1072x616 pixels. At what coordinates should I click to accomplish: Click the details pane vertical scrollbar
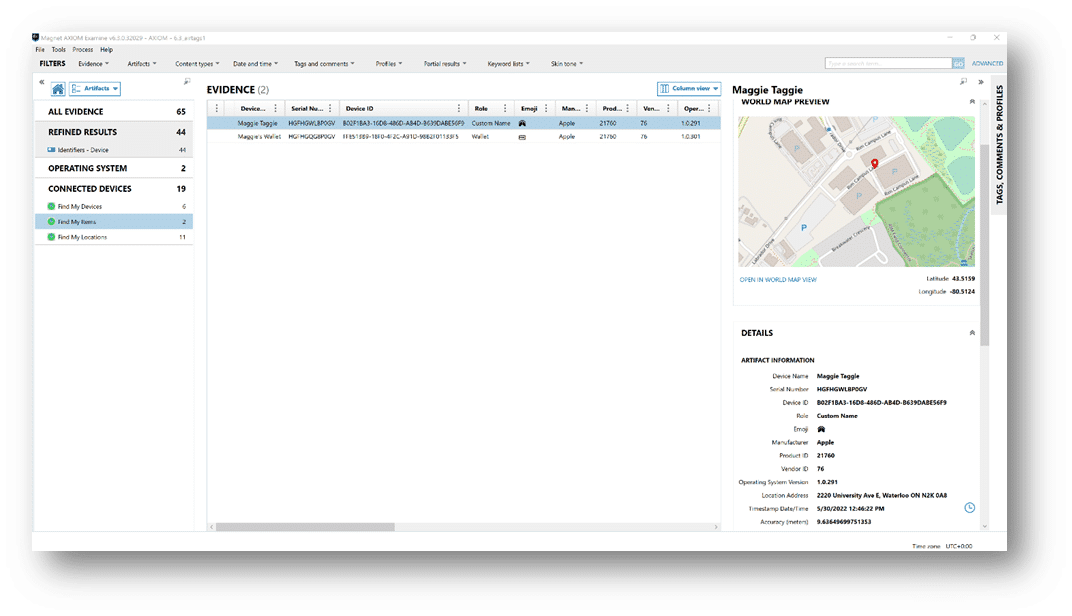coord(984,246)
